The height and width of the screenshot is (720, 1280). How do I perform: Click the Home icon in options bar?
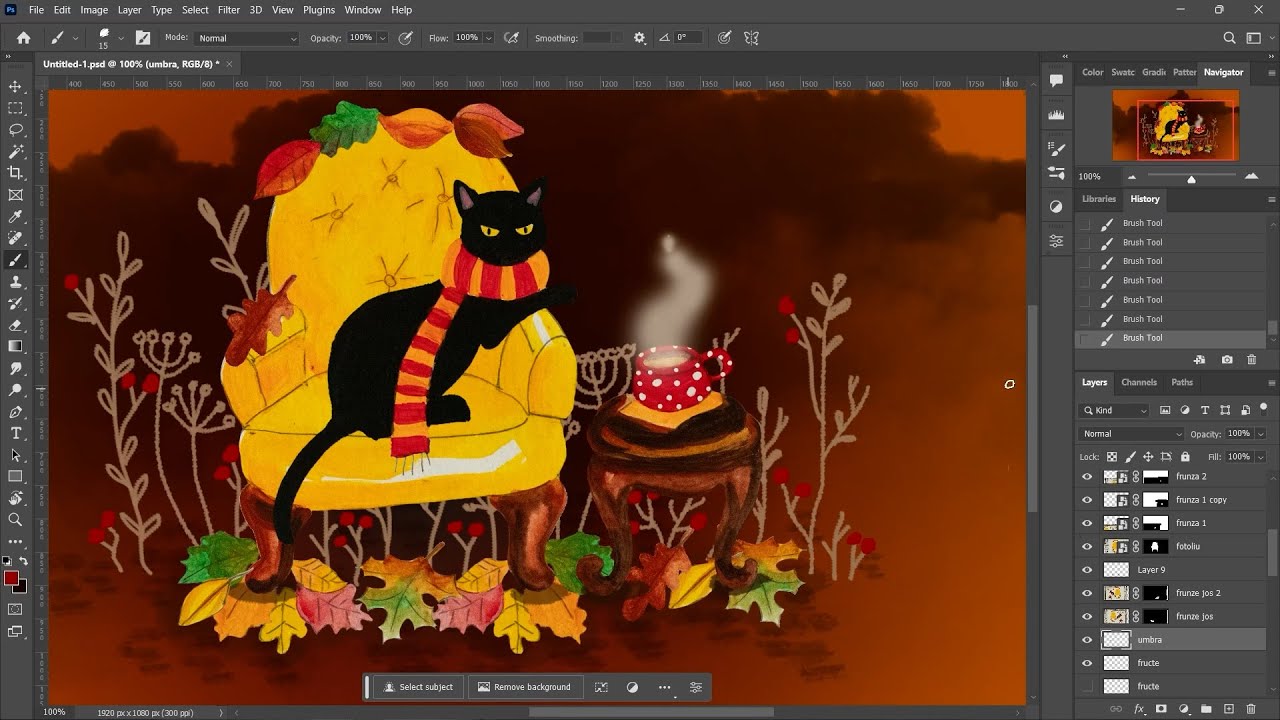coord(24,38)
